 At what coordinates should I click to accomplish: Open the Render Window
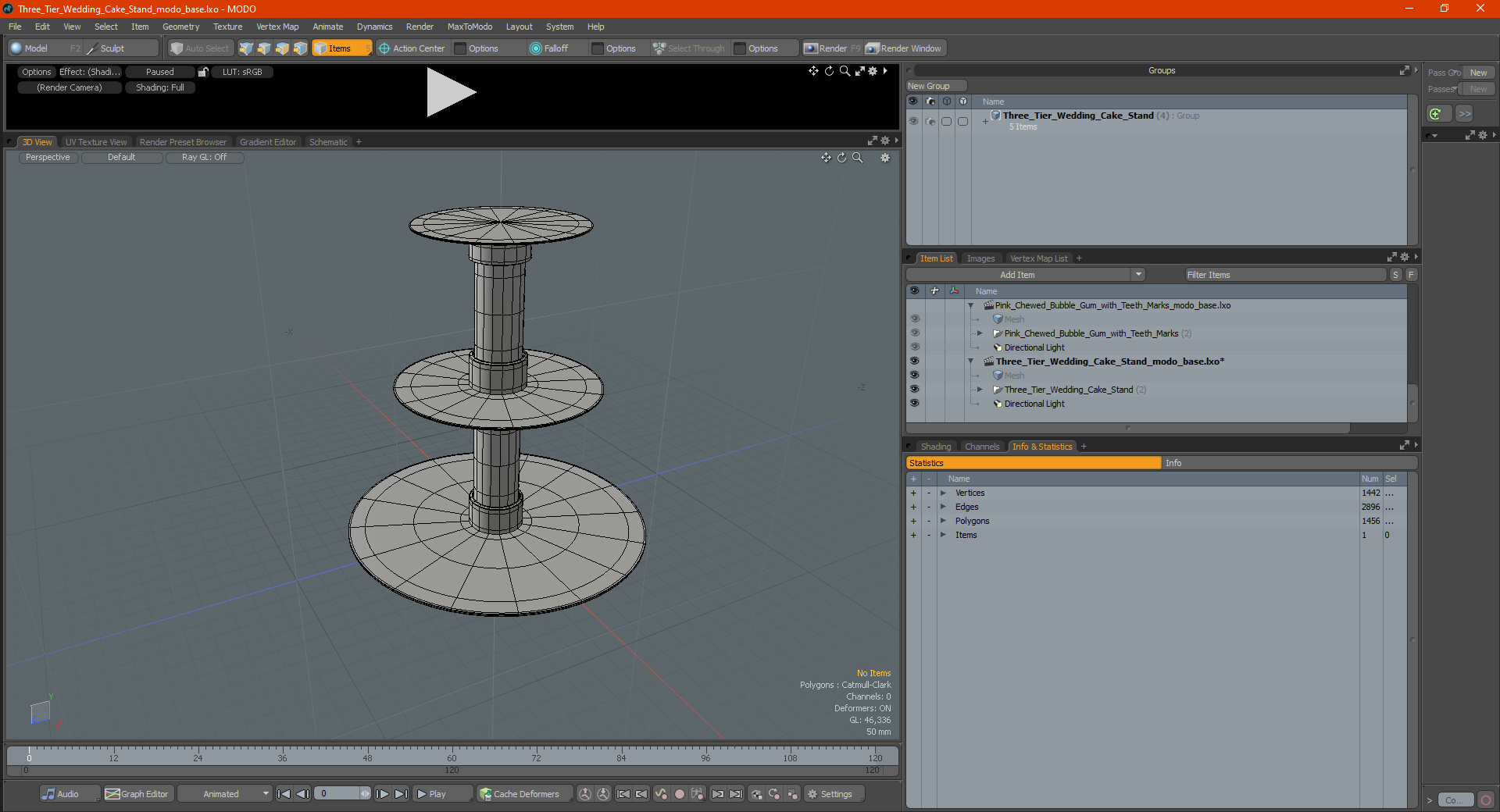click(905, 48)
